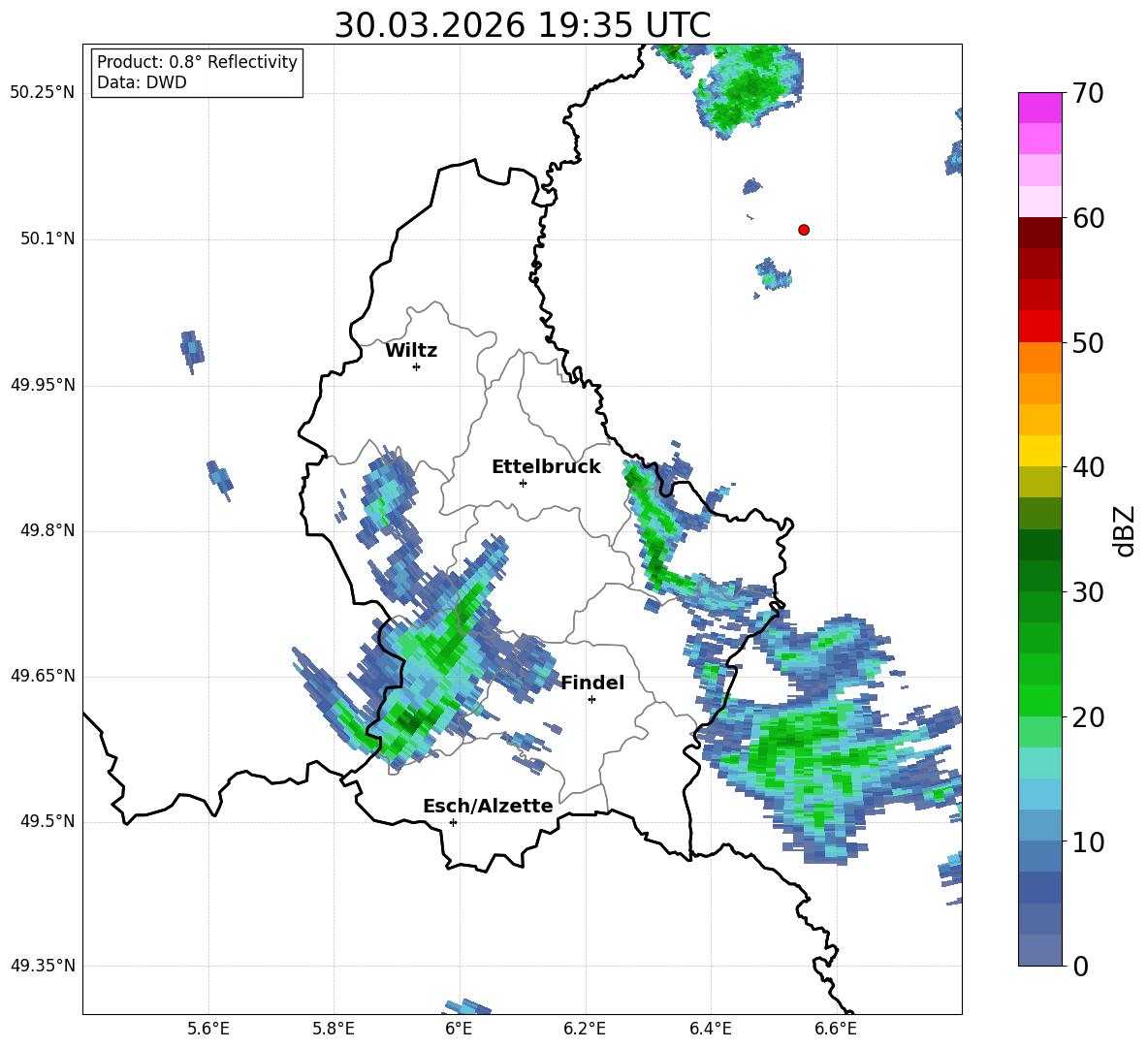This screenshot has width=1148, height=1048.
Task: Click the 5.8°E longitude label
Action: (x=334, y=1030)
